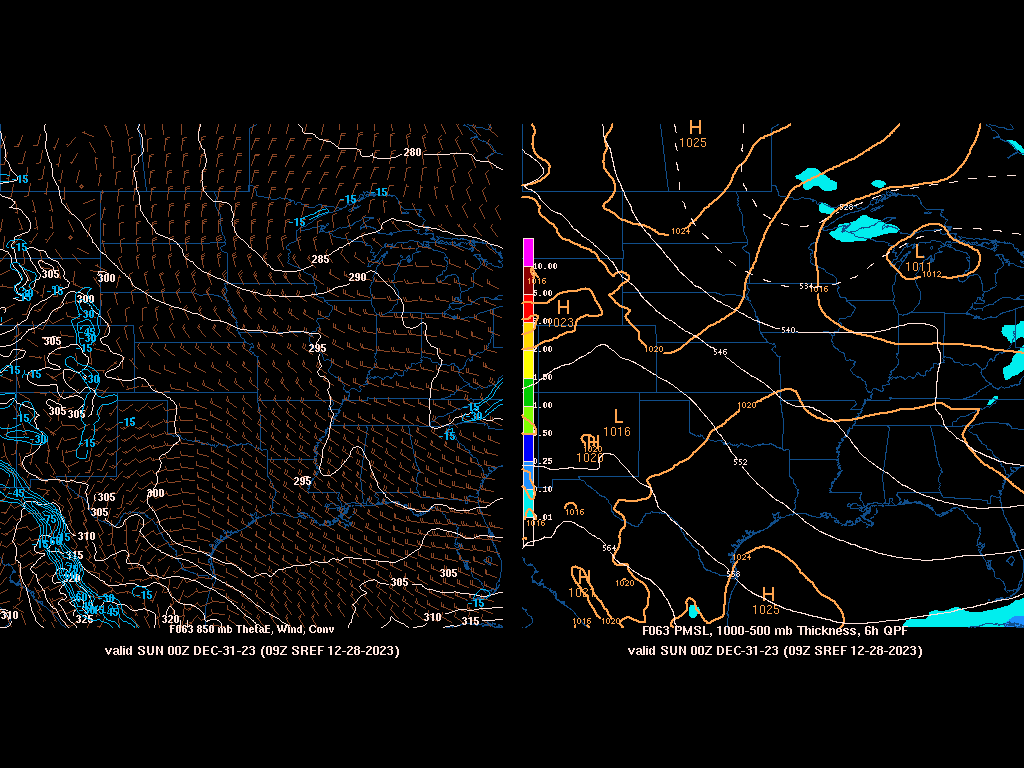The width and height of the screenshot is (1024, 768).
Task: Click the 280 theta-e contour label
Action: [412, 153]
